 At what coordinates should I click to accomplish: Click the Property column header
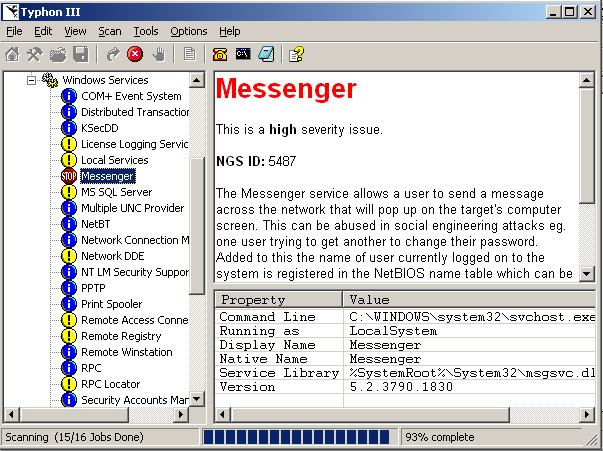point(279,300)
